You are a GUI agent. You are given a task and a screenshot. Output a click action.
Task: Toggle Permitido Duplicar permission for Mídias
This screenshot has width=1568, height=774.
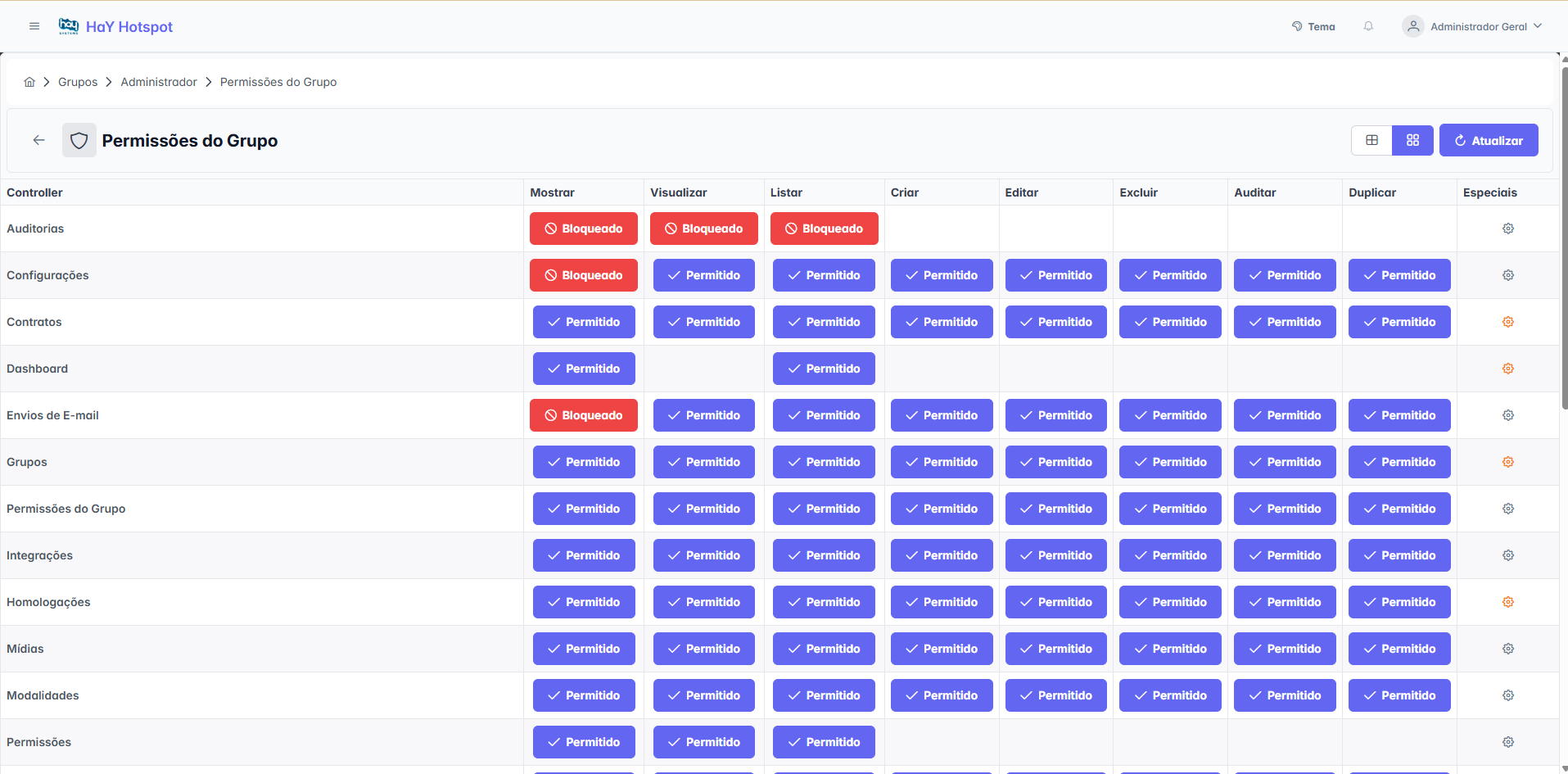click(1399, 649)
